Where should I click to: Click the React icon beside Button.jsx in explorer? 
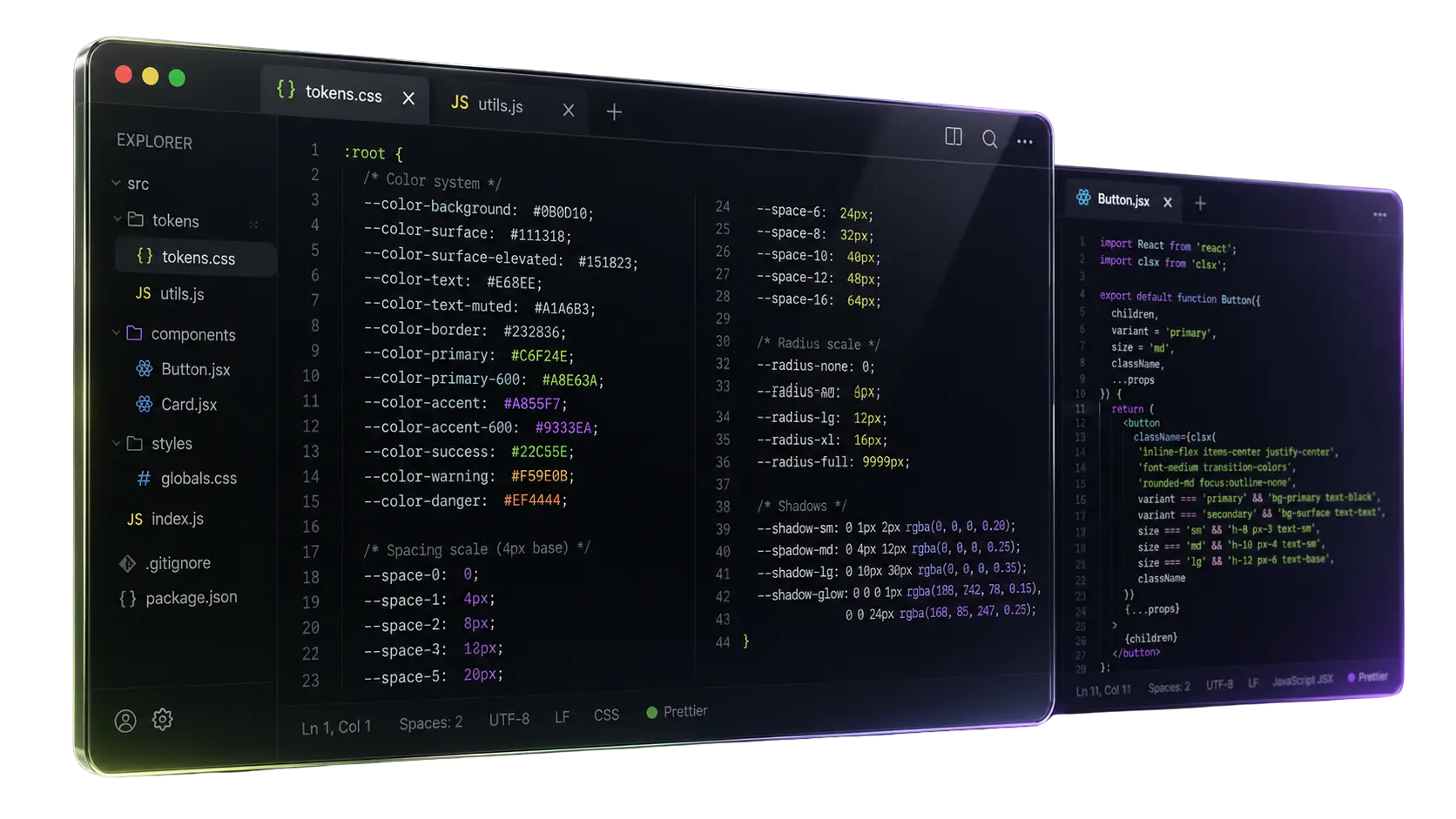(144, 368)
